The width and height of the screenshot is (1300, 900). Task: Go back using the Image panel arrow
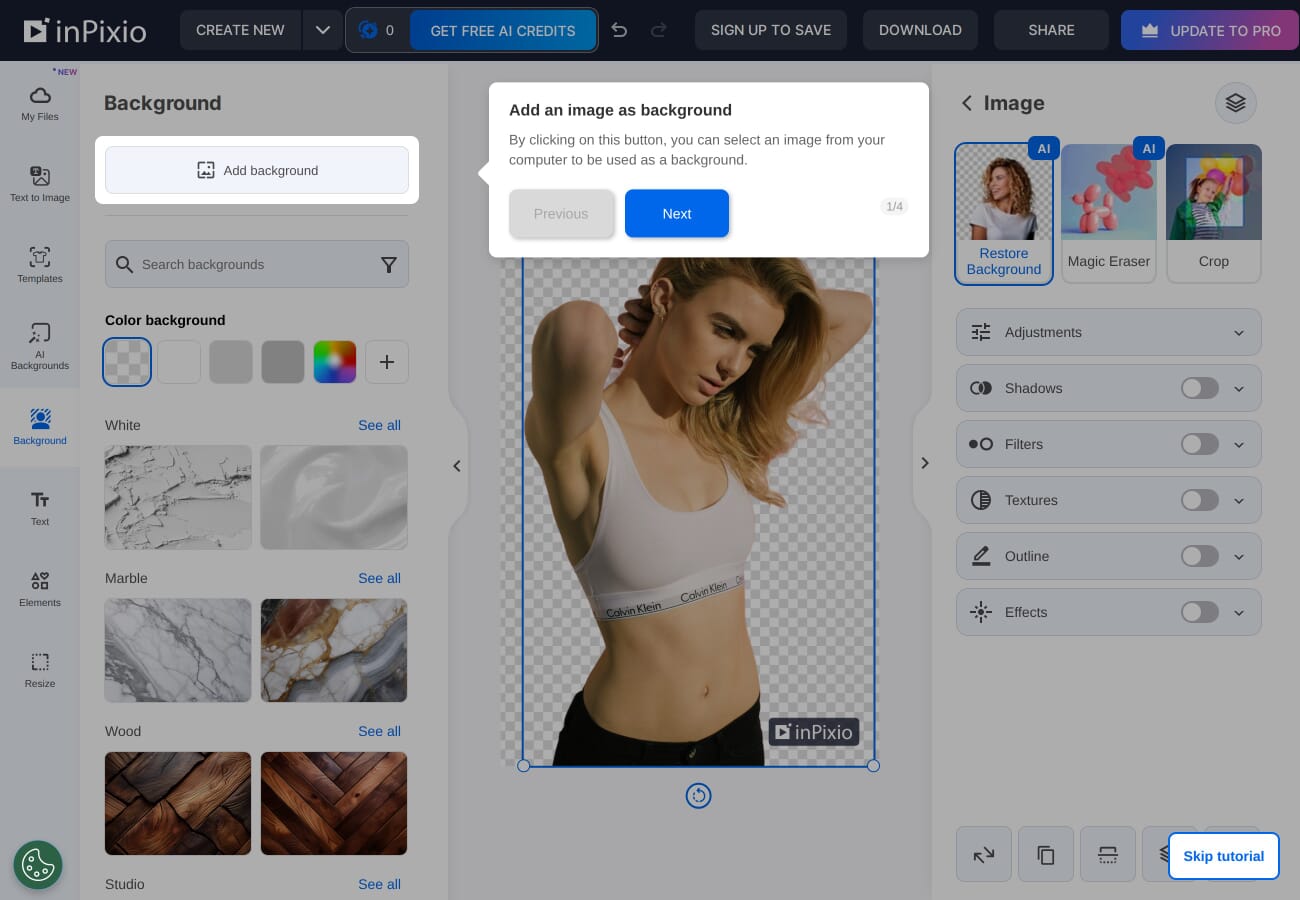tap(967, 103)
